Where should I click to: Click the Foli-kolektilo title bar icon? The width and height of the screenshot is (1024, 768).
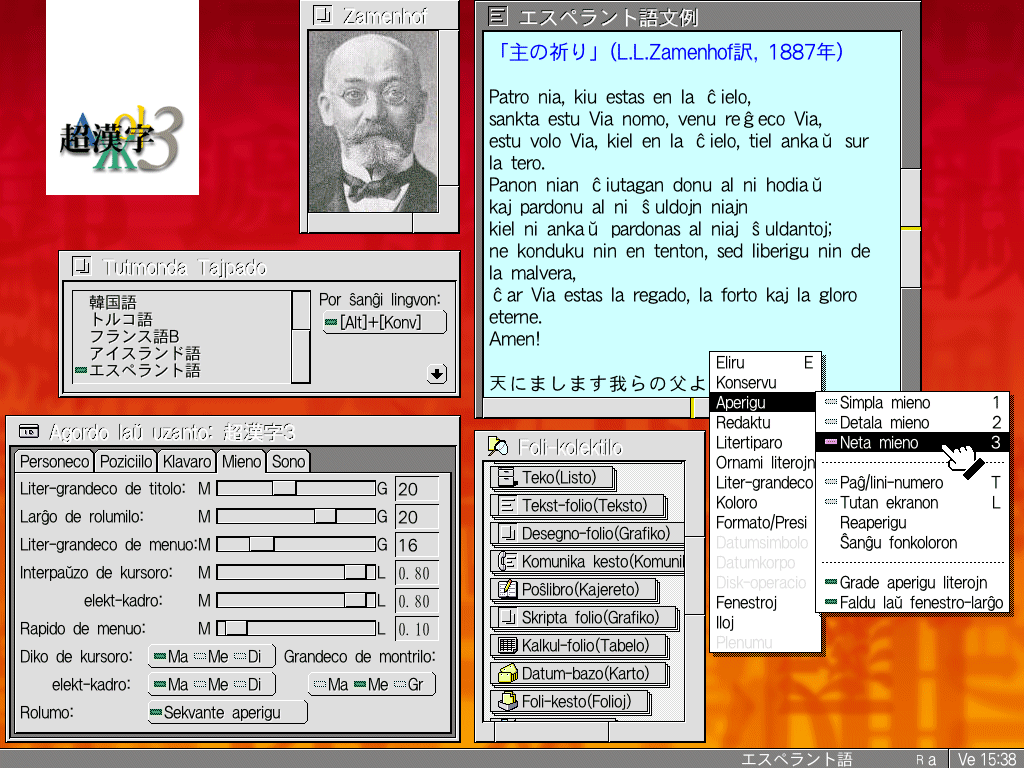(497, 446)
